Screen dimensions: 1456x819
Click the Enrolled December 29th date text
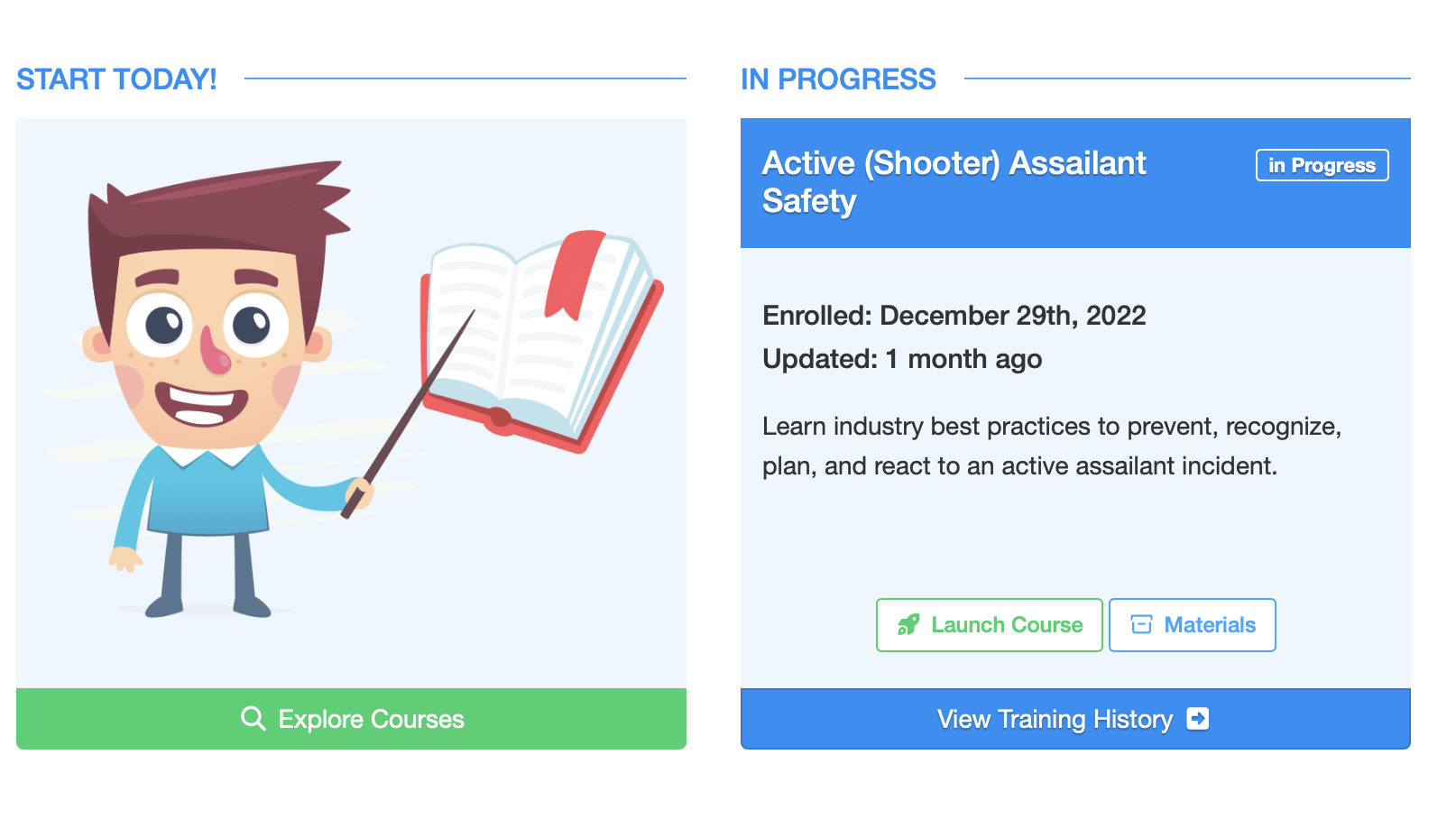pyautogui.click(x=954, y=316)
